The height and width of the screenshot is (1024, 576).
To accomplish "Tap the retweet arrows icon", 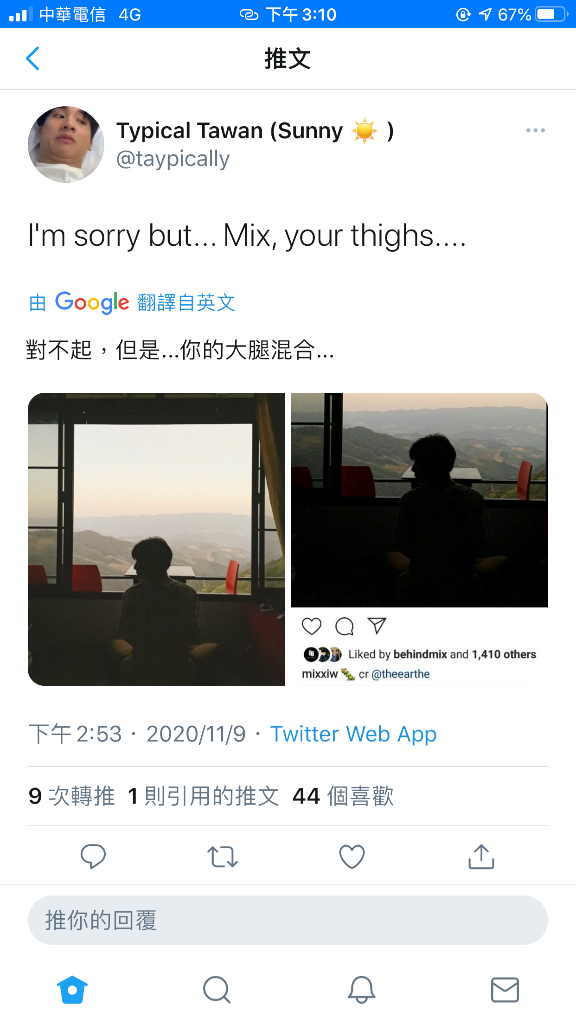I will point(222,856).
